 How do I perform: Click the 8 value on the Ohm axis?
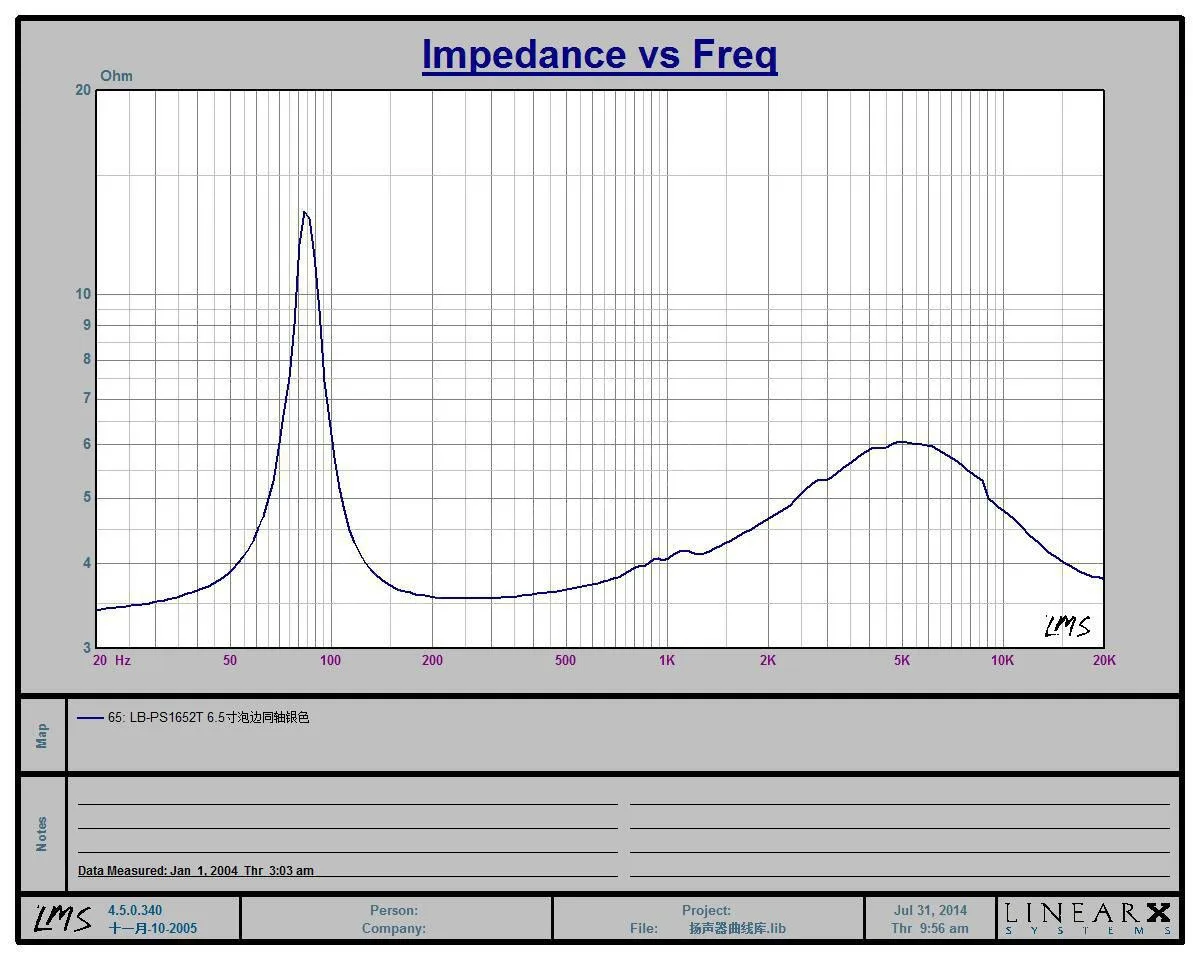pyautogui.click(x=87, y=359)
